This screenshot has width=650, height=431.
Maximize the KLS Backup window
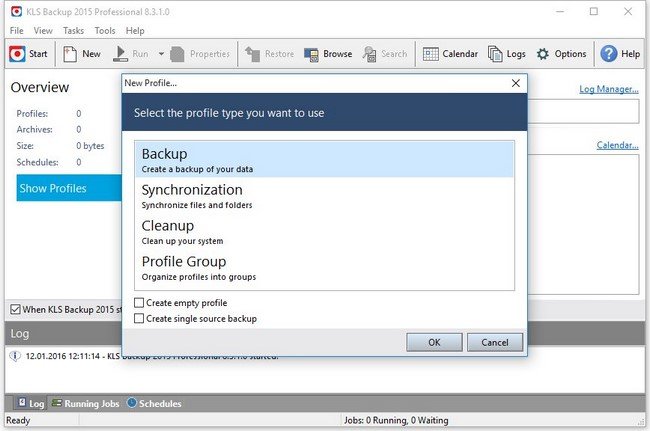click(x=594, y=11)
